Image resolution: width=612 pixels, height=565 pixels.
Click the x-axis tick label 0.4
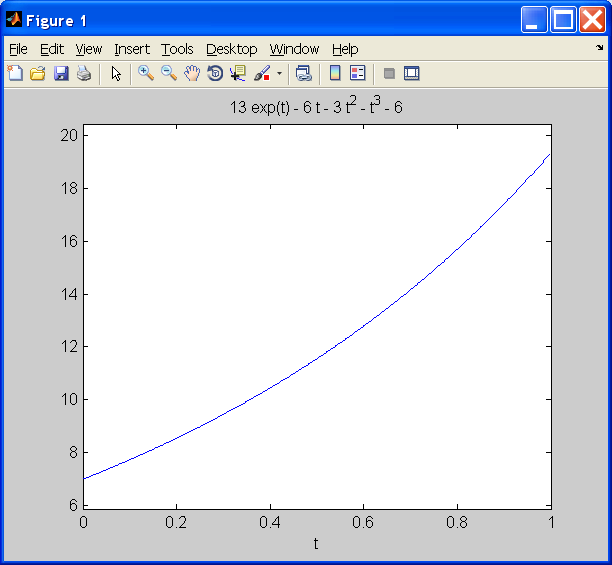[270, 522]
